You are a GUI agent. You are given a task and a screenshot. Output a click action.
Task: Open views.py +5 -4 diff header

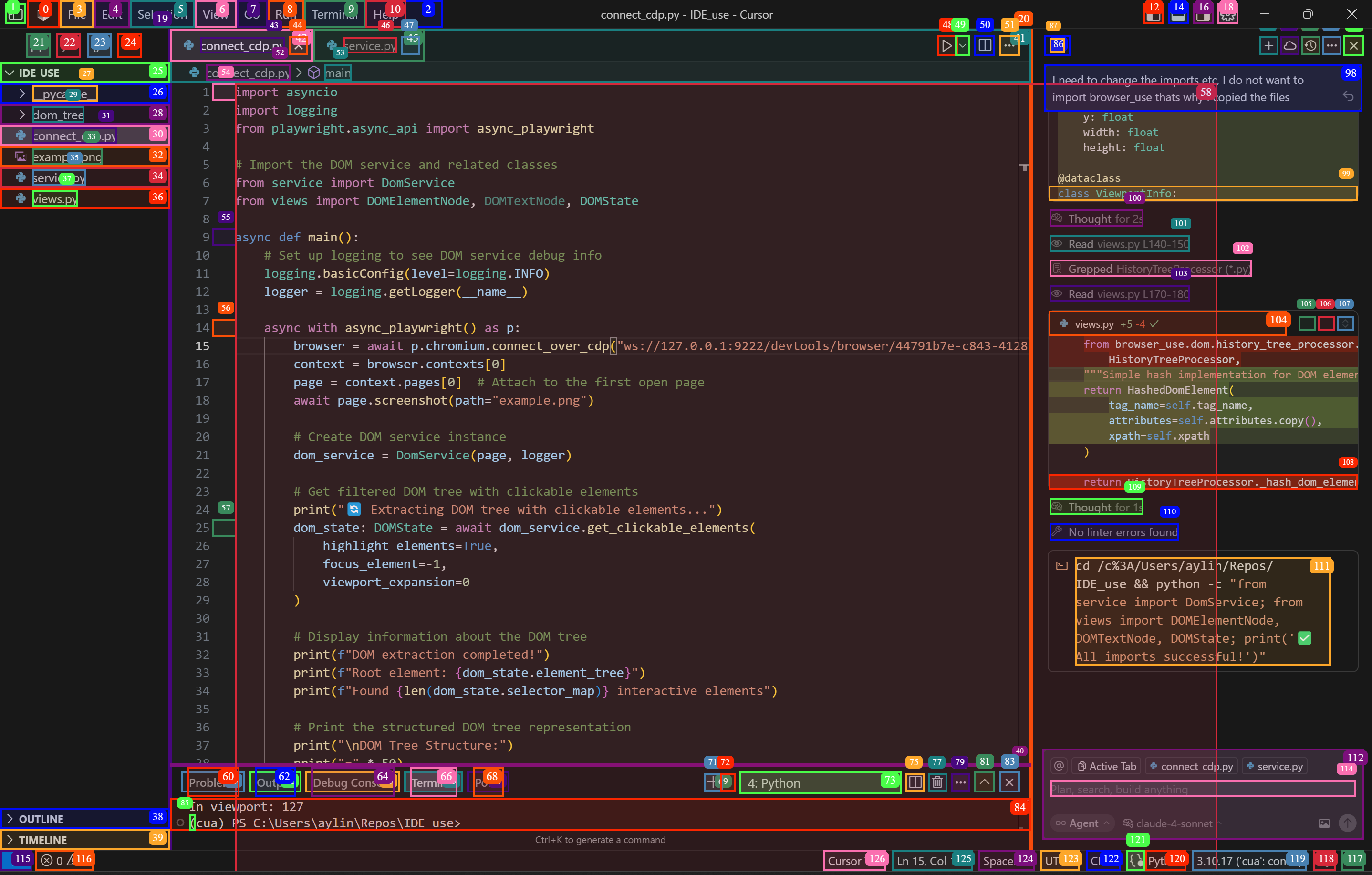pyautogui.click(x=1168, y=323)
